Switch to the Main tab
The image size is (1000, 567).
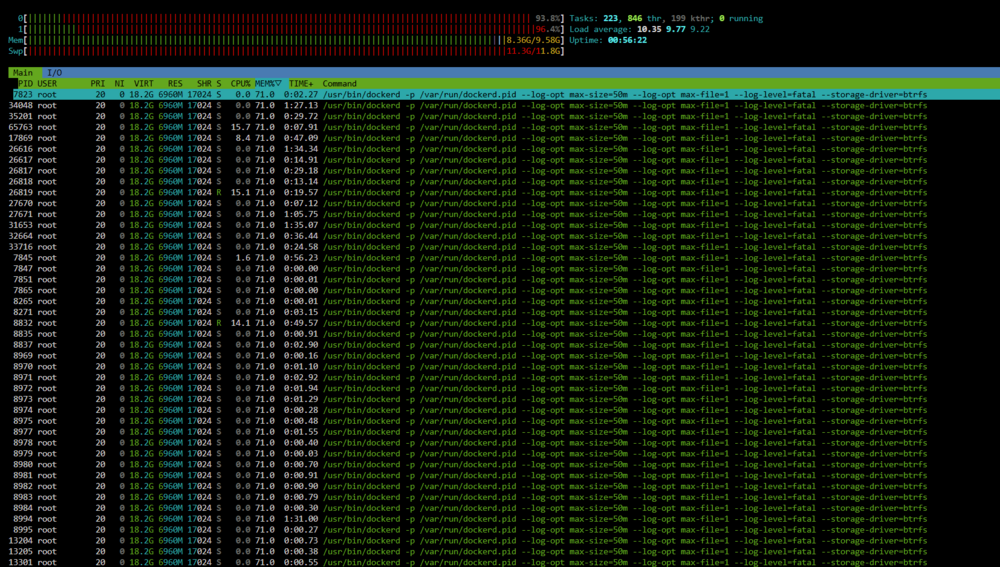point(24,73)
